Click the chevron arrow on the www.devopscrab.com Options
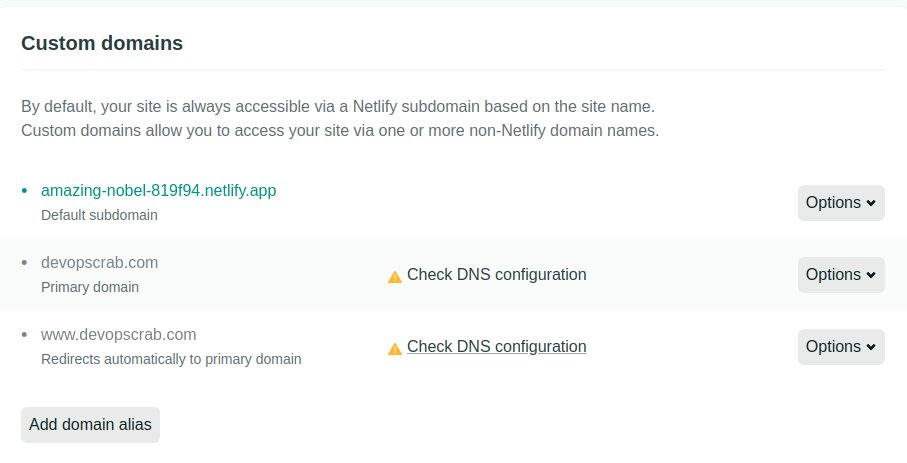Image resolution: width=907 pixels, height=463 pixels. (x=871, y=347)
